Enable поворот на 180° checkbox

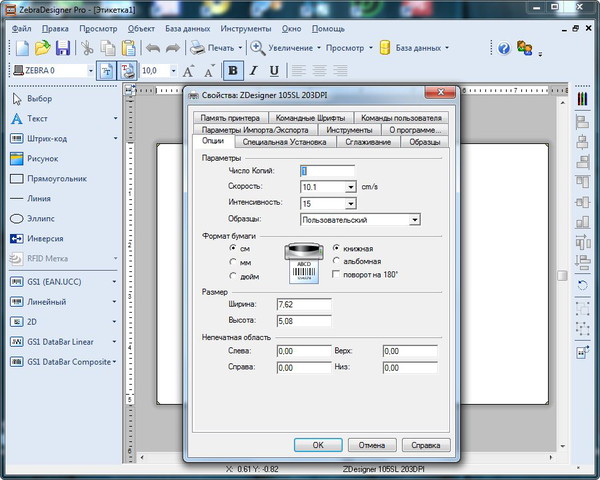(x=336, y=274)
